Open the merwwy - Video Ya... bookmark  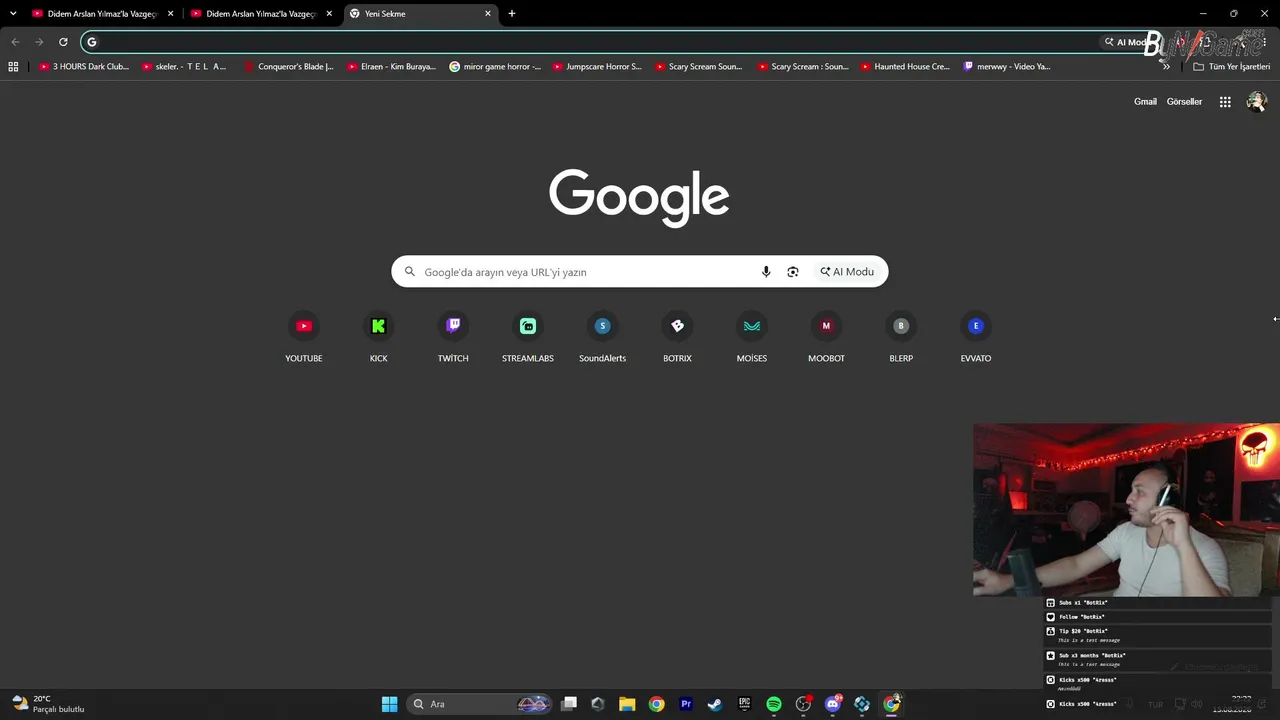coord(1007,67)
